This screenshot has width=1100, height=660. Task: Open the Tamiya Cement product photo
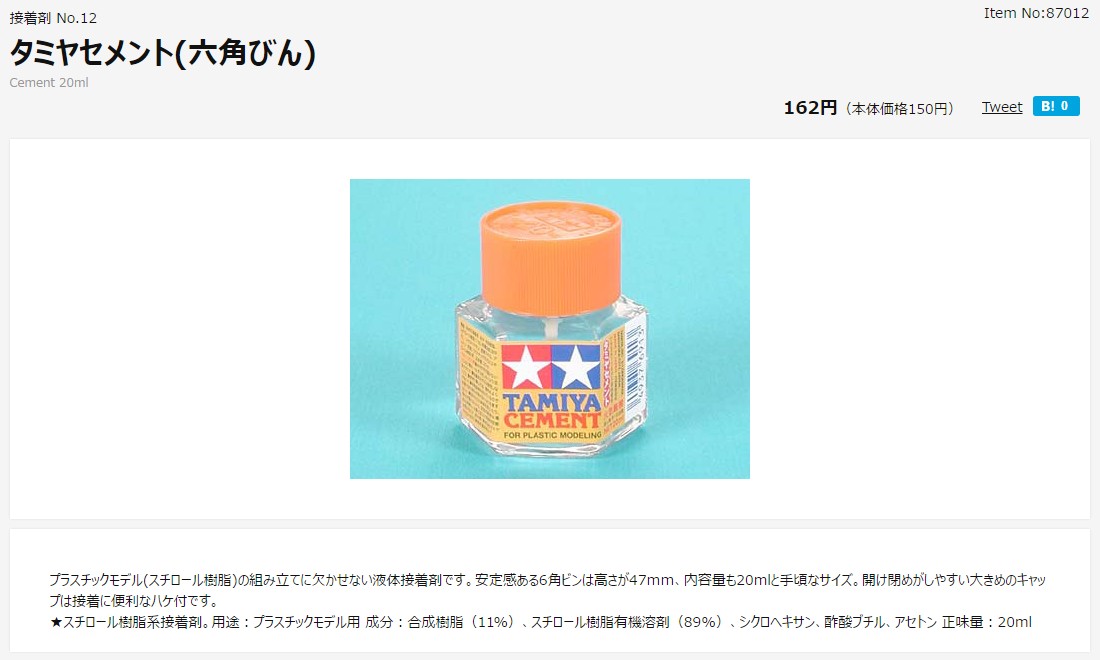pyautogui.click(x=549, y=329)
